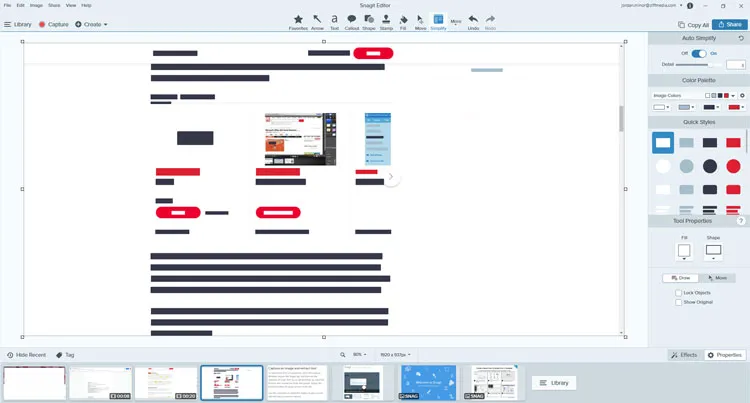Apply gray rounded rectangle quick style
Screen dimensions: 750x403
686,190
